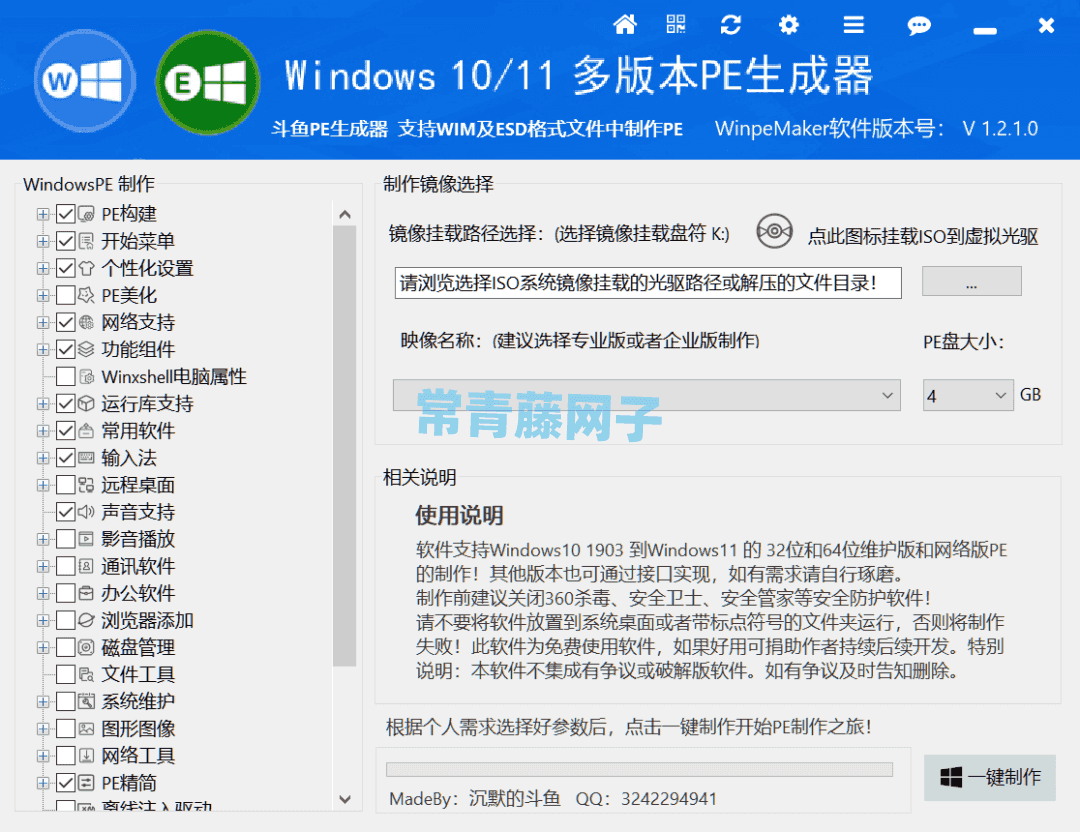Focus the ISO mount path input field
The height and width of the screenshot is (832, 1080).
pos(648,283)
